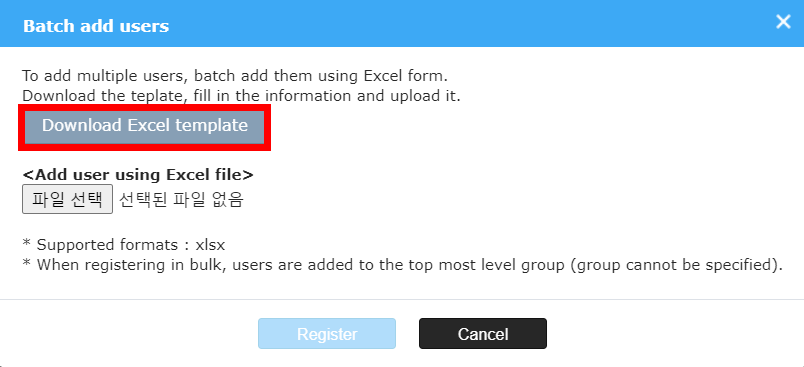Click the Supported formats : xlsx note
Screen dimensions: 804x367
pos(124,245)
